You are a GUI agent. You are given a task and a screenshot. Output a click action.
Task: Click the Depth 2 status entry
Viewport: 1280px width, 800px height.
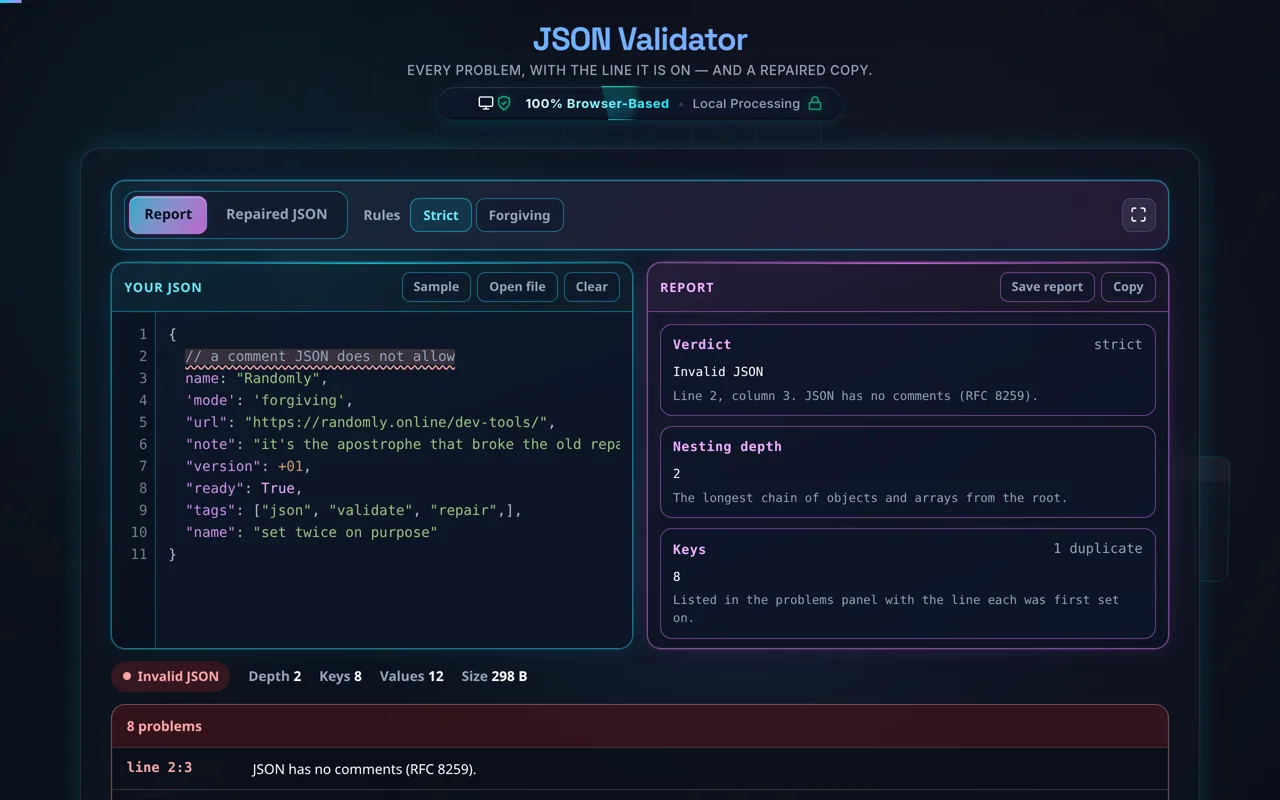click(275, 676)
